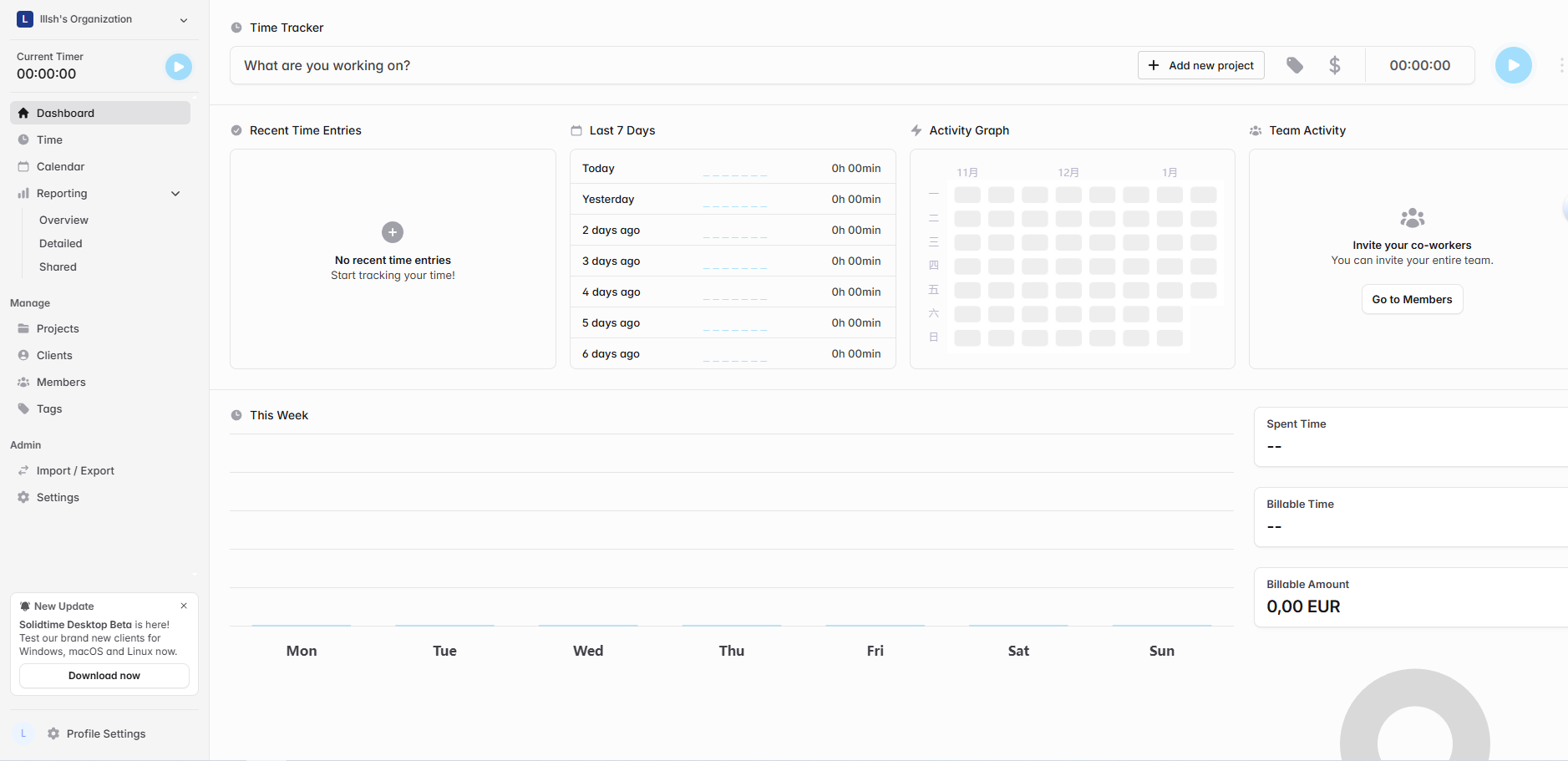
Task: Click the Recent Time Entries heading icon
Action: click(x=236, y=130)
